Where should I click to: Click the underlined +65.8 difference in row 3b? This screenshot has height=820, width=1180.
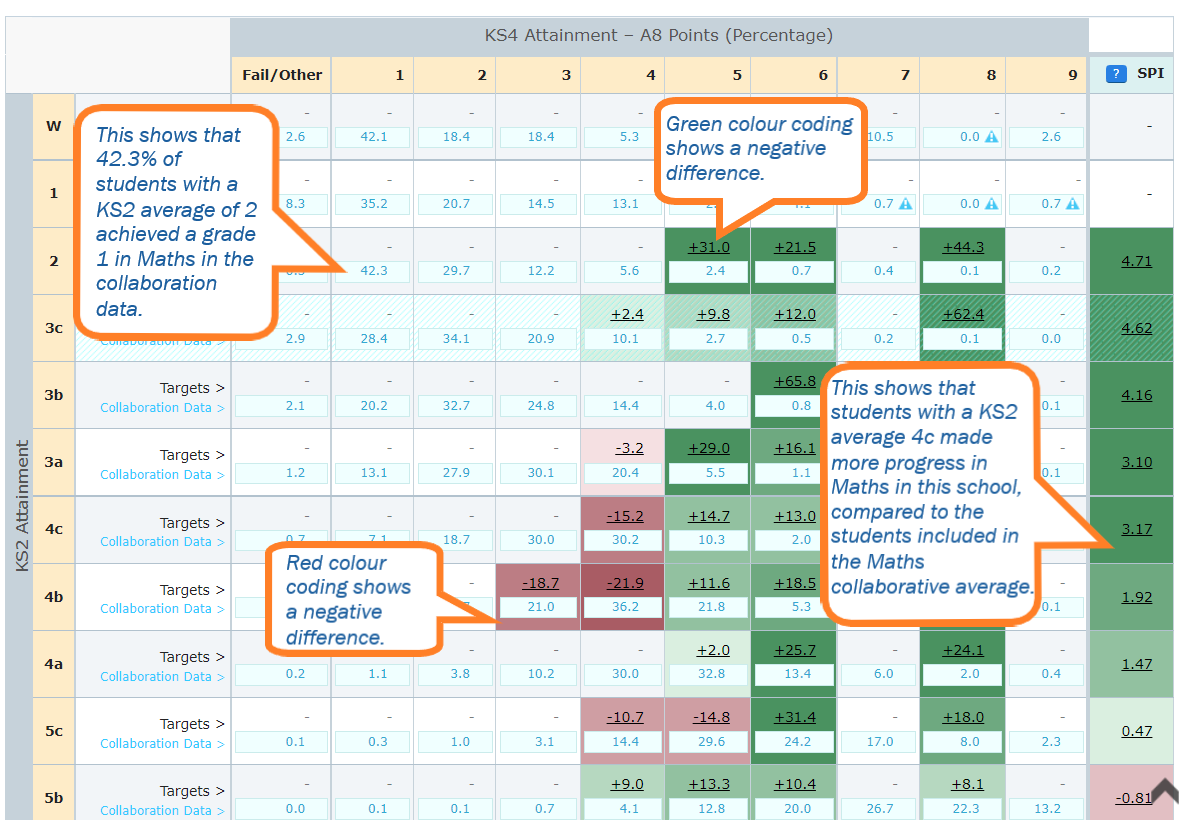pyautogui.click(x=797, y=380)
